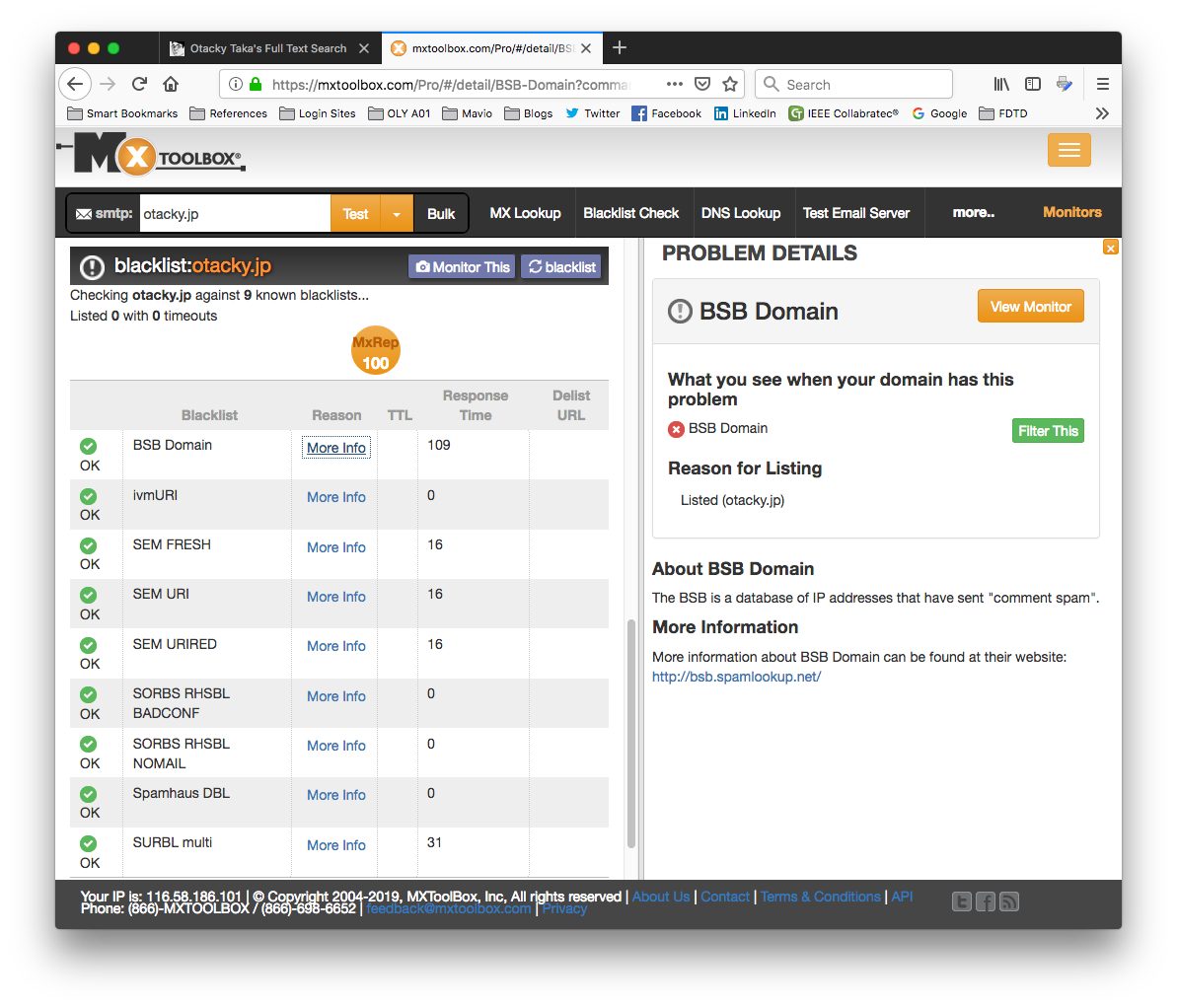Image resolution: width=1177 pixels, height=1008 pixels.
Task: Open the orange site navigation menu
Action: (1068, 150)
